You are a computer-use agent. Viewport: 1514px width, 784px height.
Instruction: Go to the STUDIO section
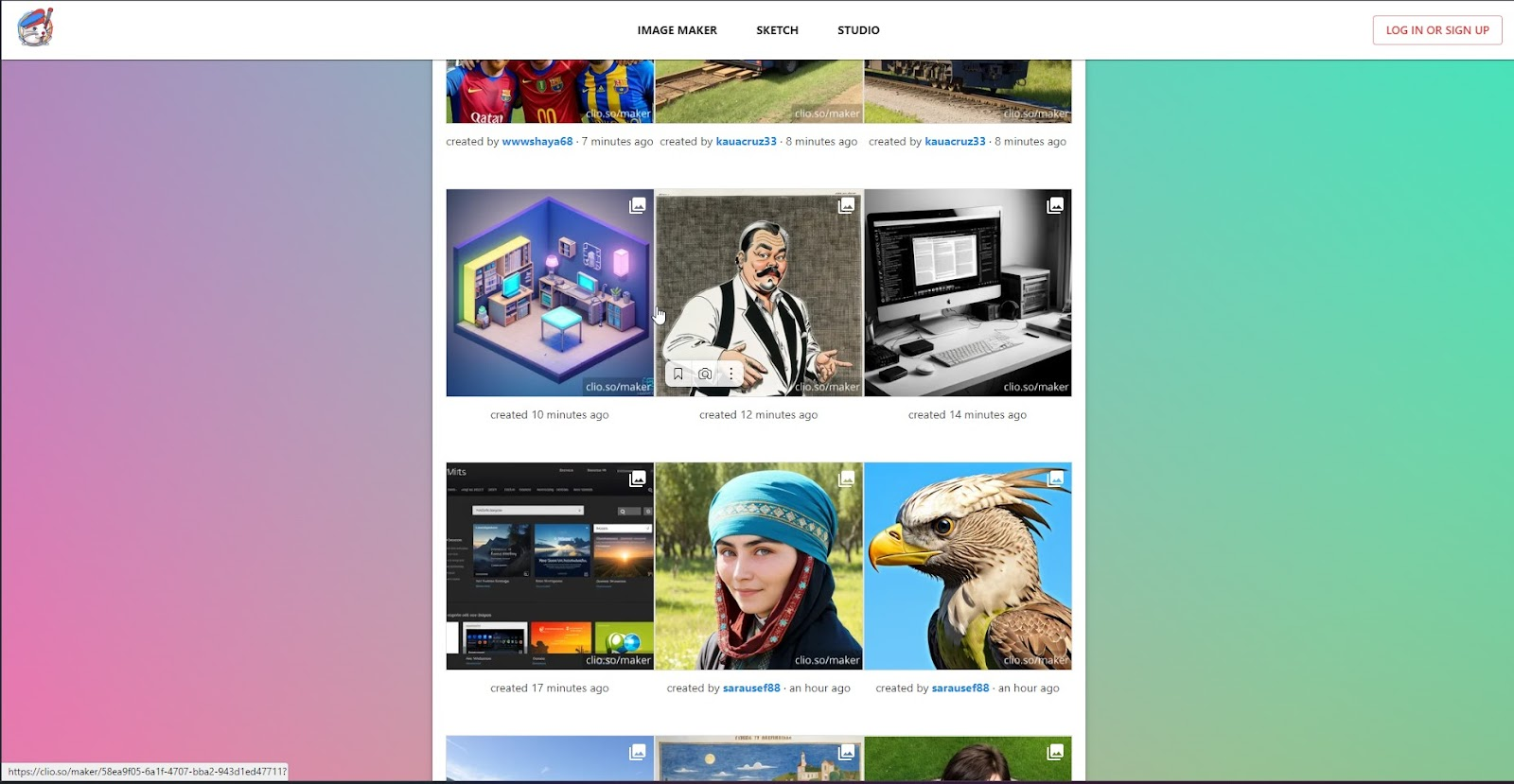pyautogui.click(x=858, y=30)
